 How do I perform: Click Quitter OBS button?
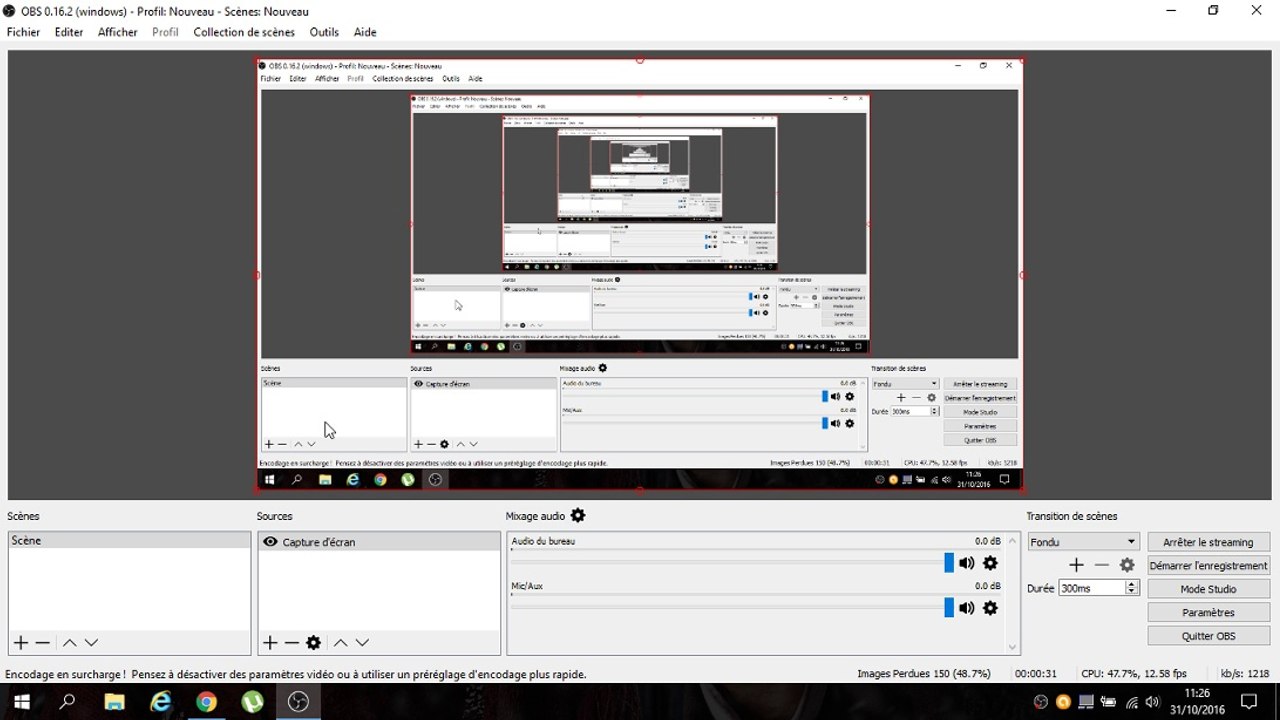point(1208,636)
